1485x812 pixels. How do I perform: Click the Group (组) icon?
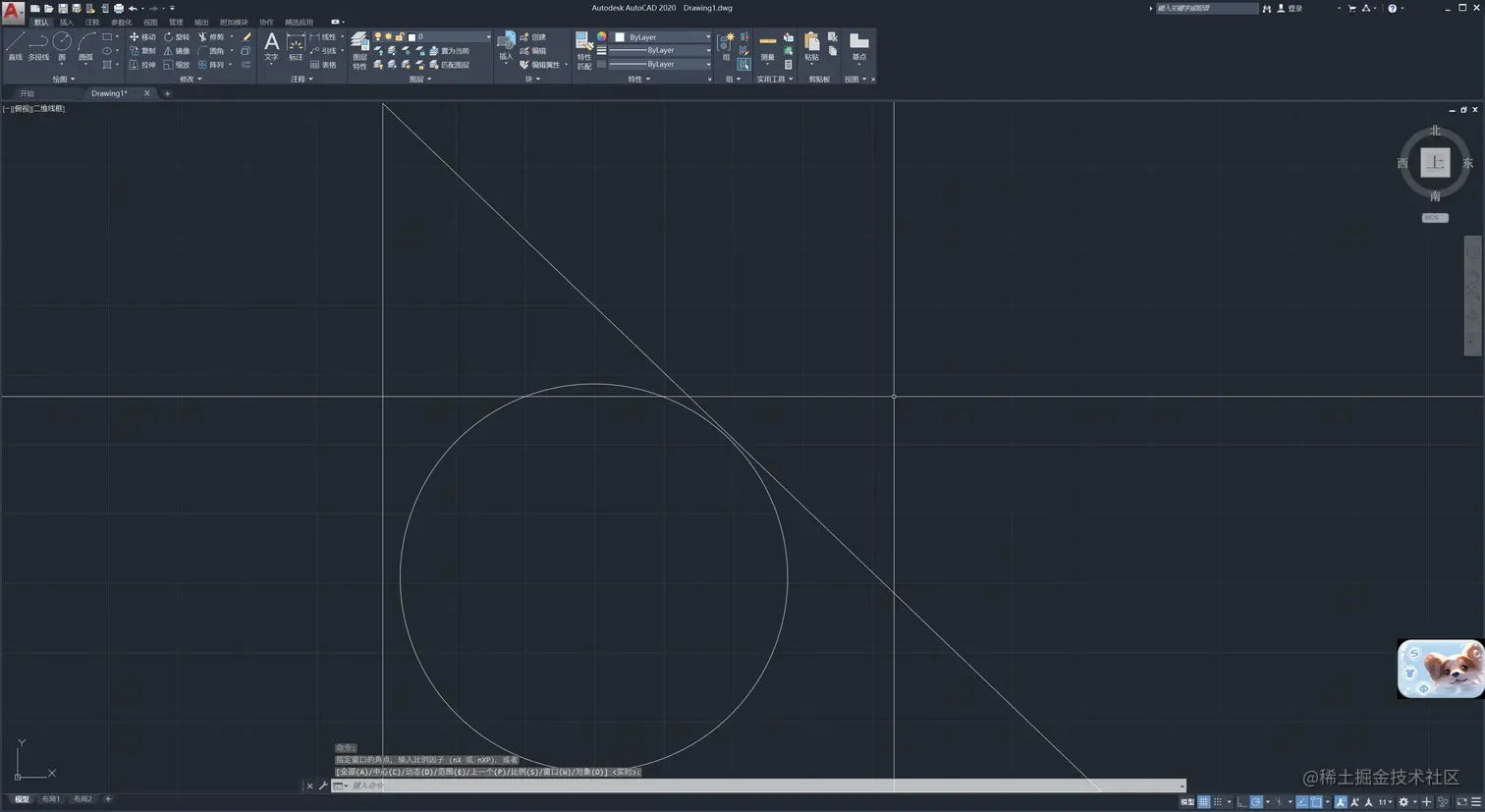click(x=726, y=46)
